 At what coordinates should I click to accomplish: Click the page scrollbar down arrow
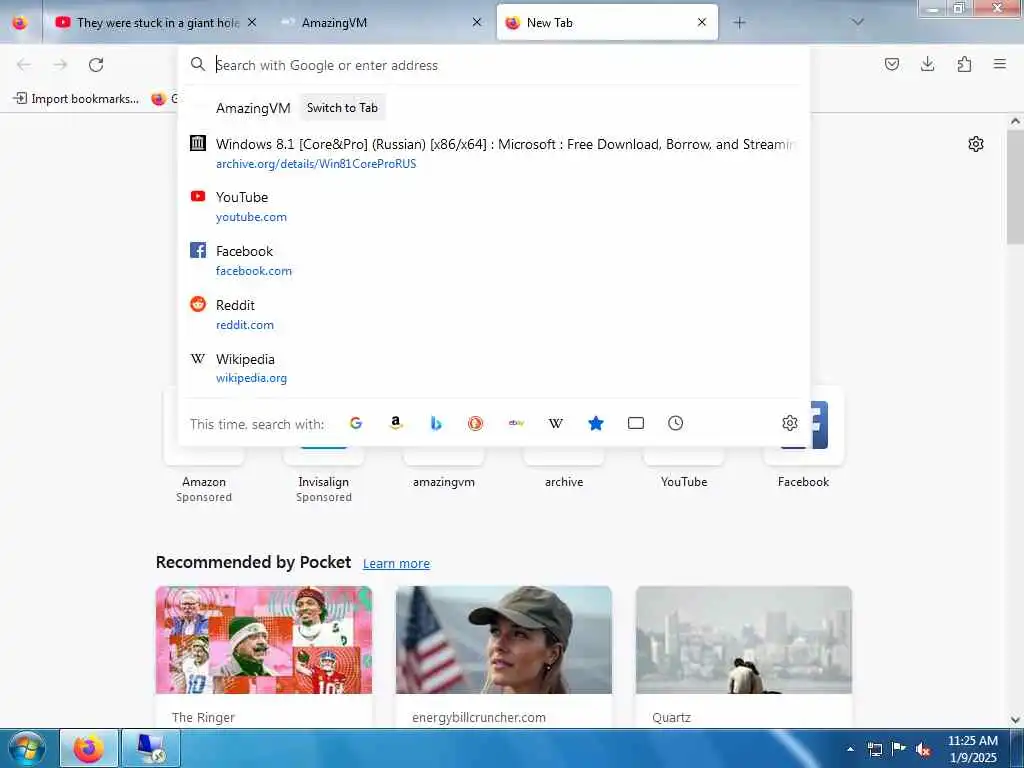[x=1015, y=720]
